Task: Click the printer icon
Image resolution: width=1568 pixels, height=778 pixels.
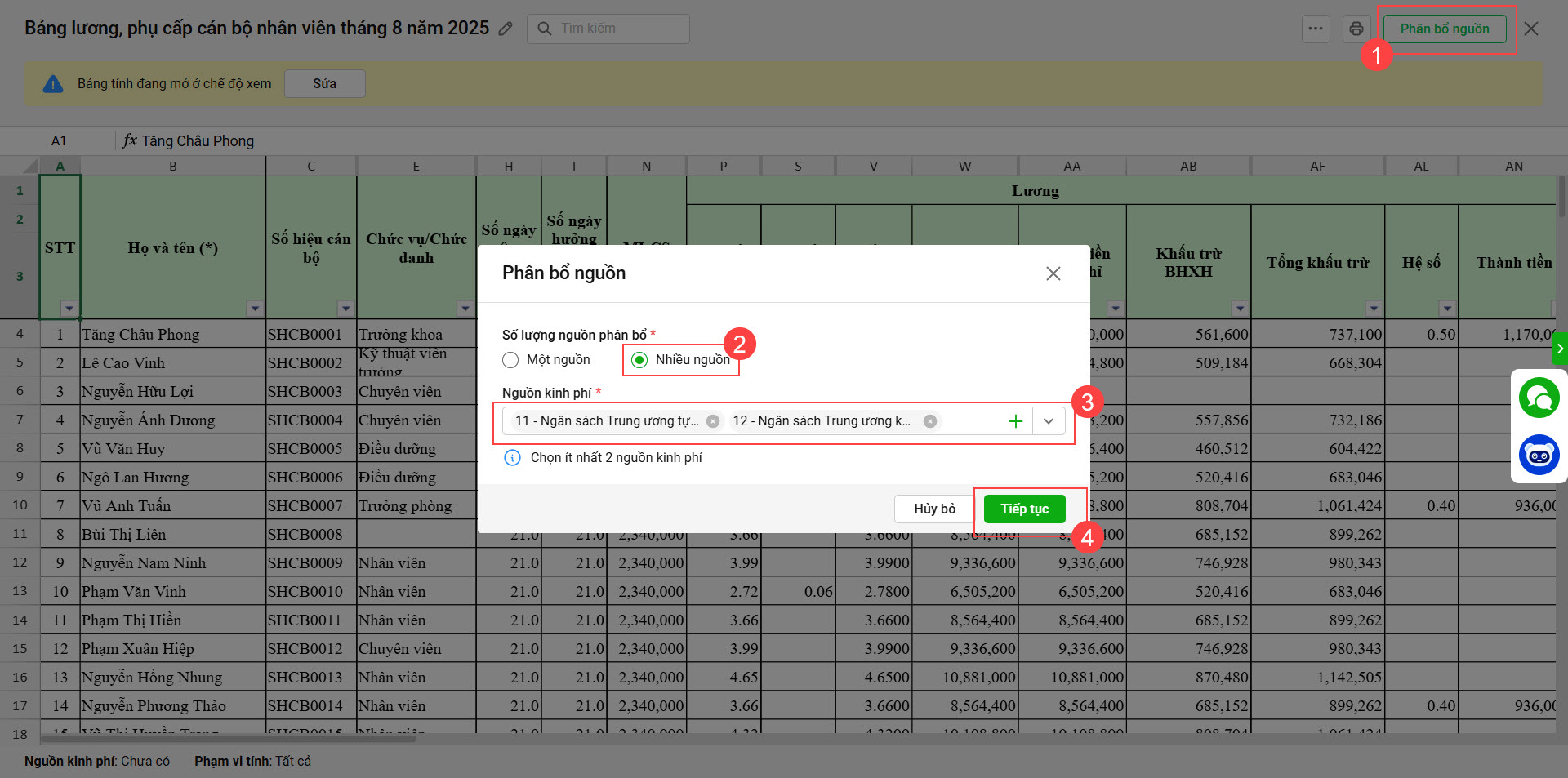Action: [x=1356, y=29]
